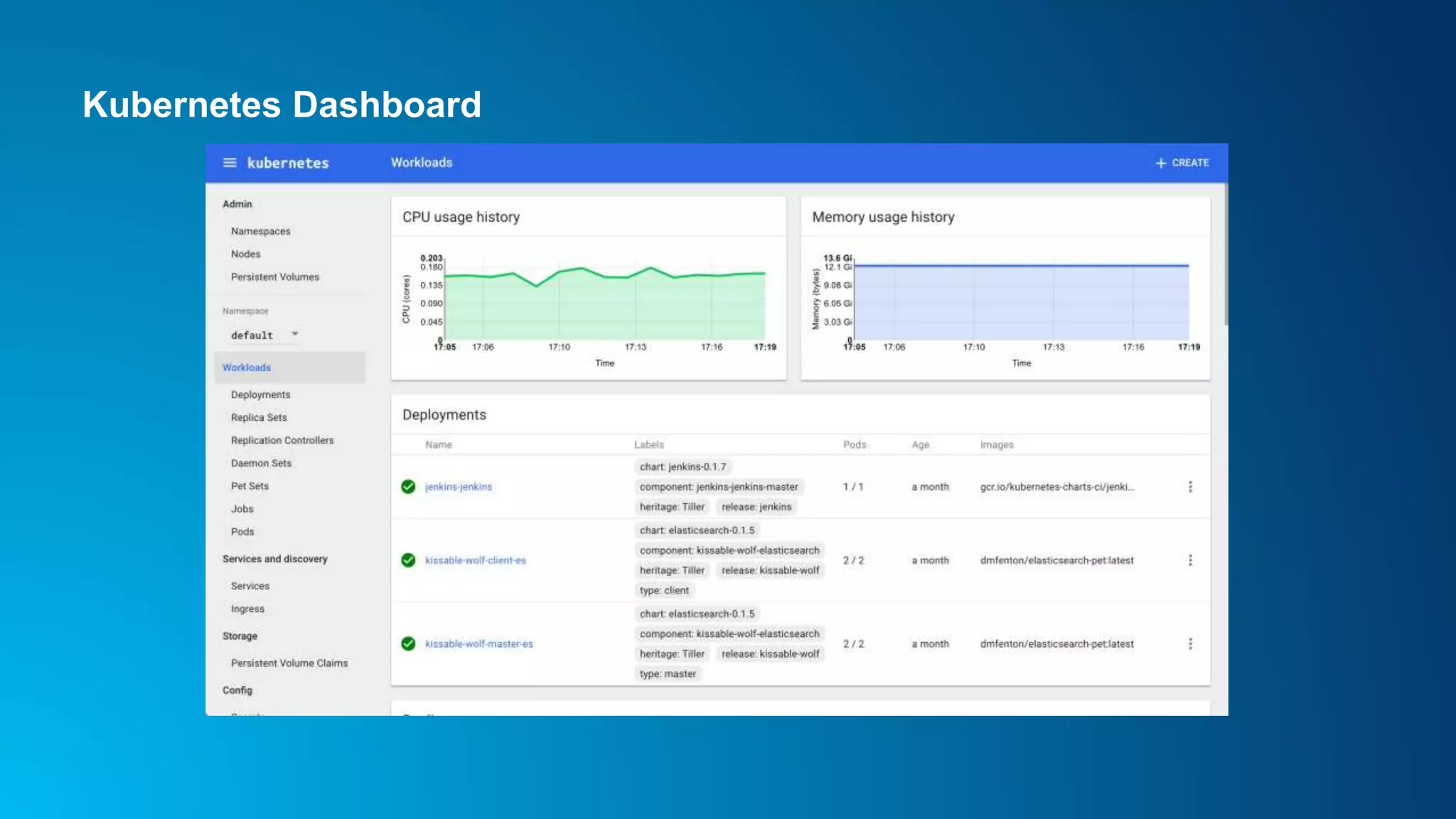The image size is (1456, 819).
Task: Click the plus CREATE button
Action: [x=1182, y=163]
